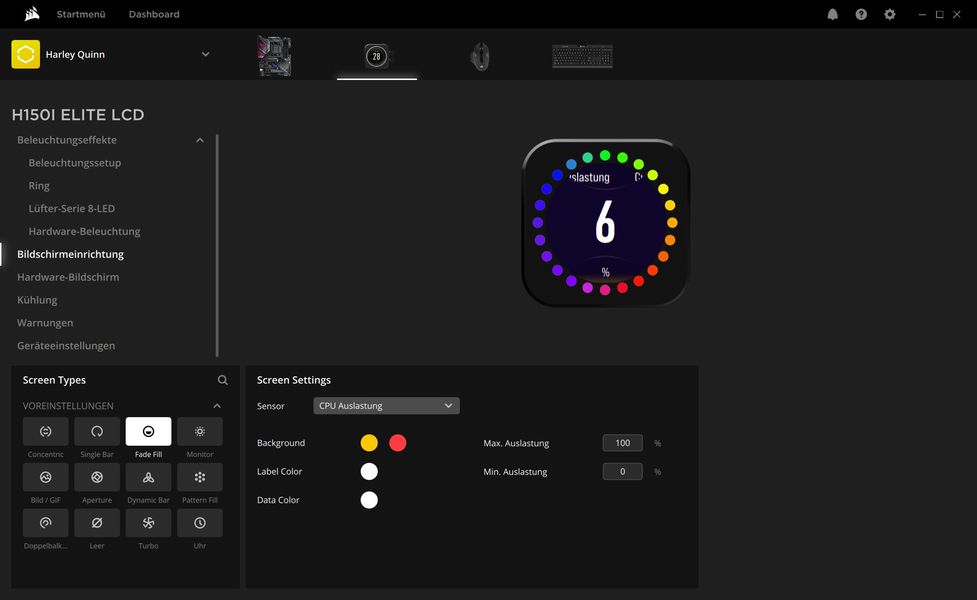Edit the Min. Auslastung value field
The image size is (977, 600).
(622, 472)
